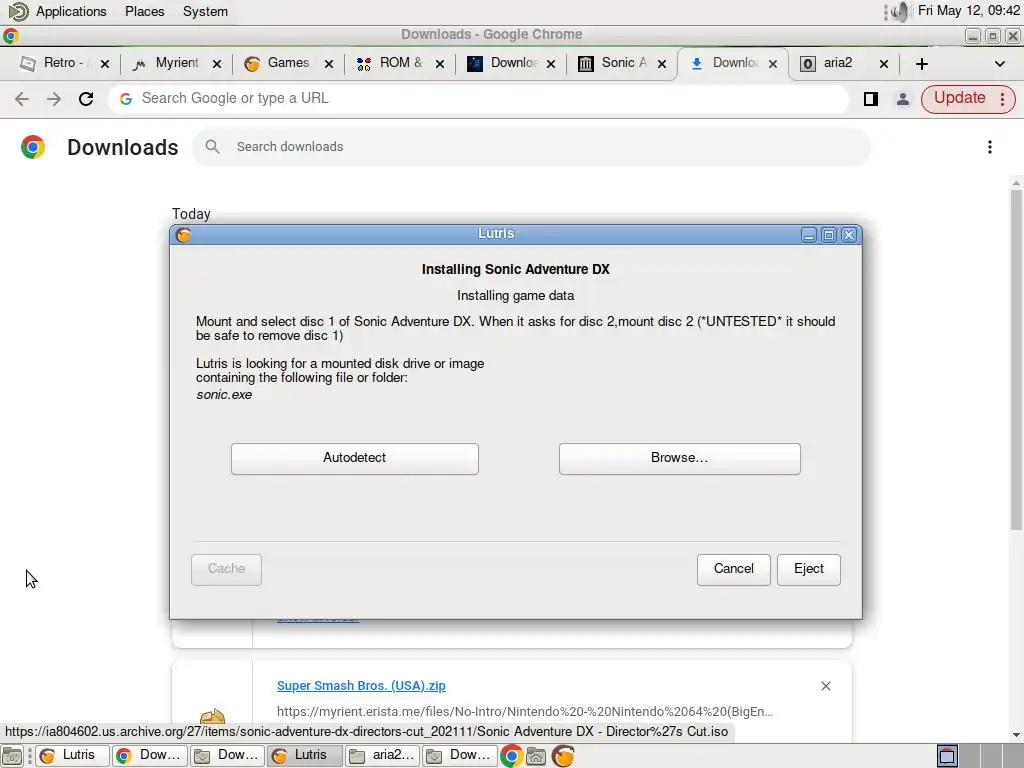Click the sonic.exe file name text

coord(224,395)
